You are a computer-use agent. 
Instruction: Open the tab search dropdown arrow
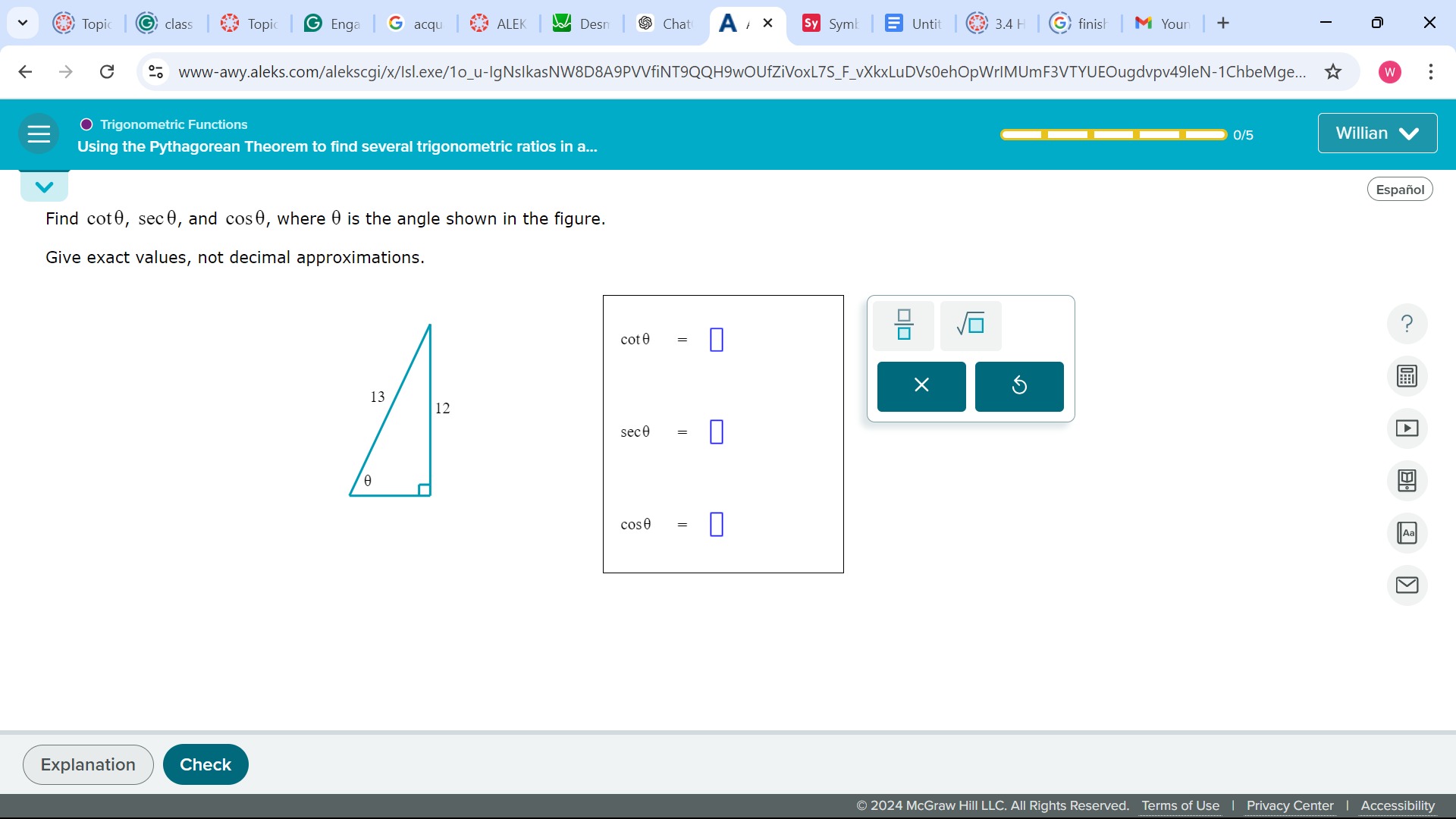23,24
